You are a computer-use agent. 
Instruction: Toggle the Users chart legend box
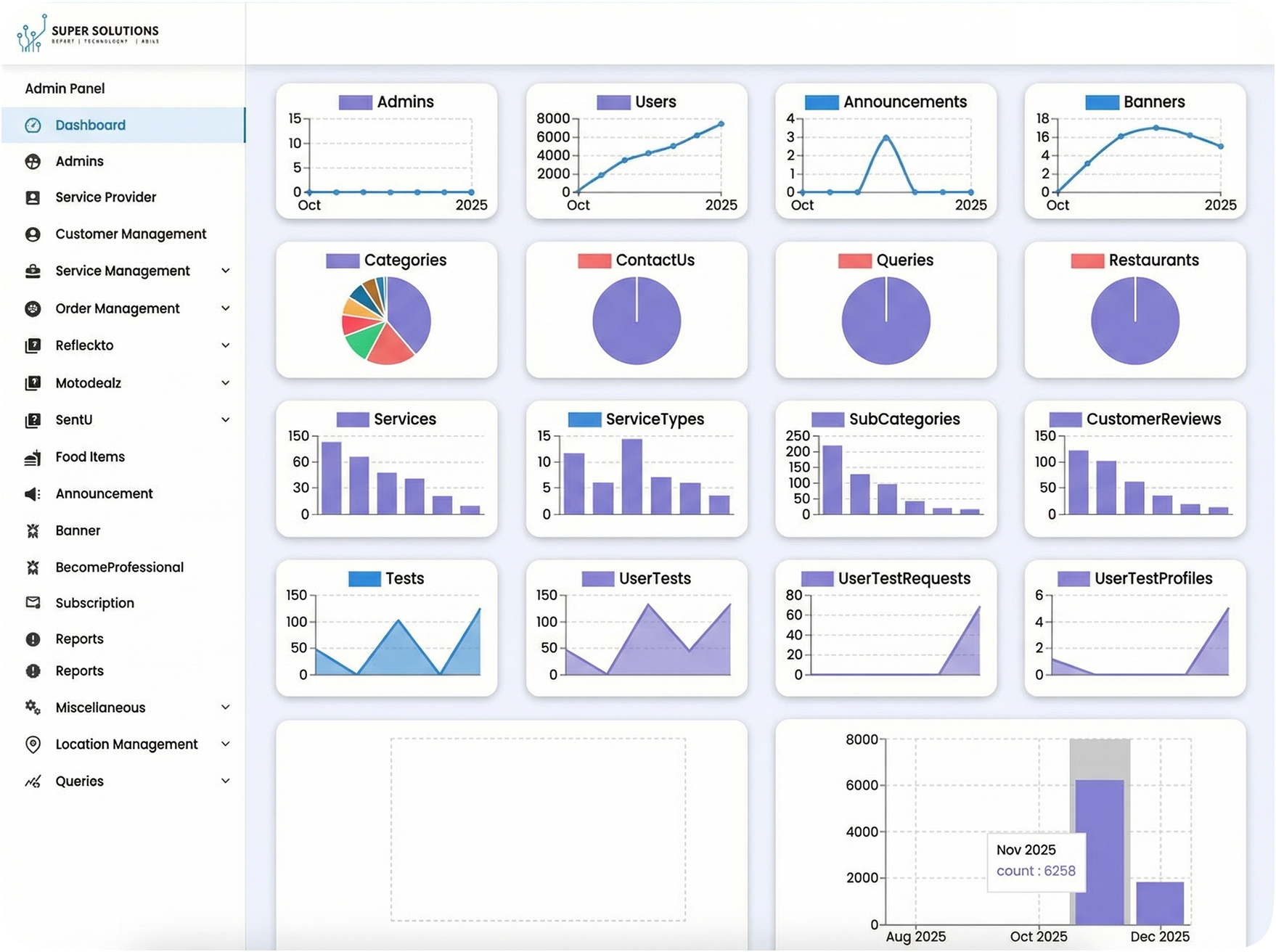pos(613,102)
